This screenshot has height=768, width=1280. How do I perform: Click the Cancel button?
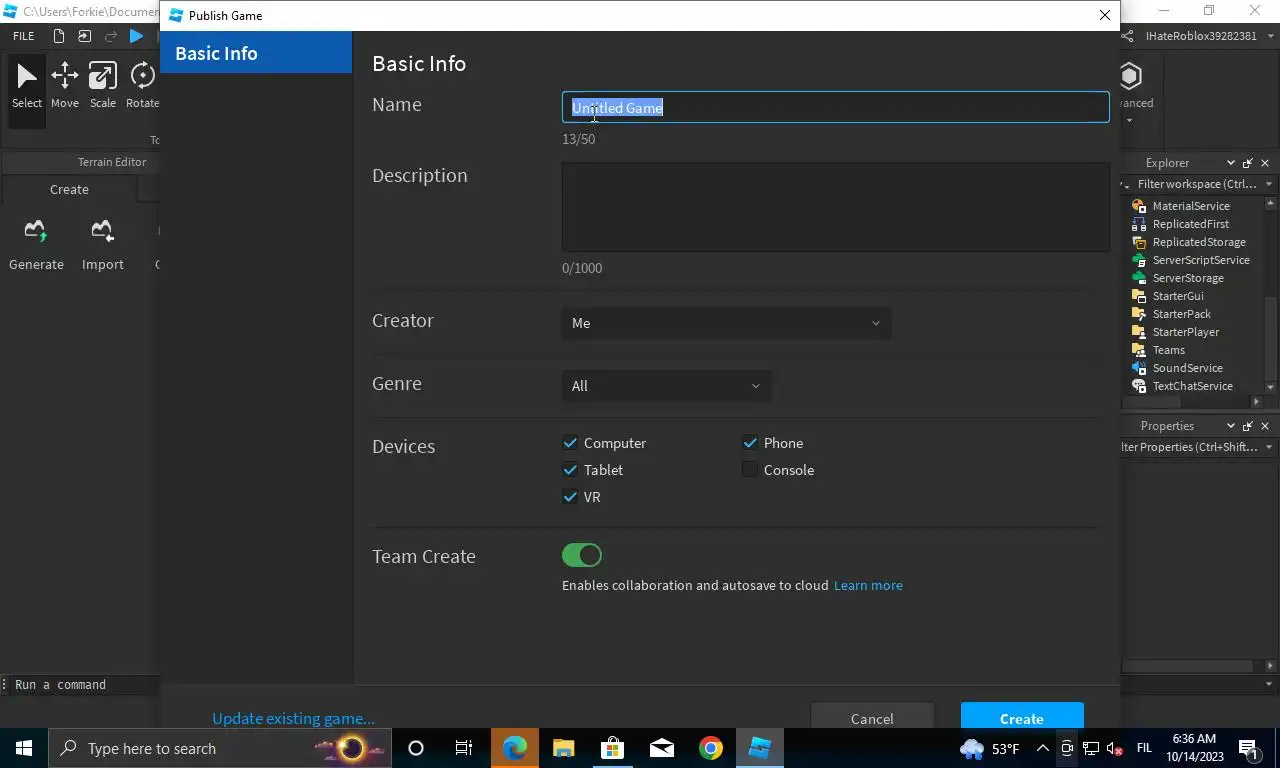[872, 718]
